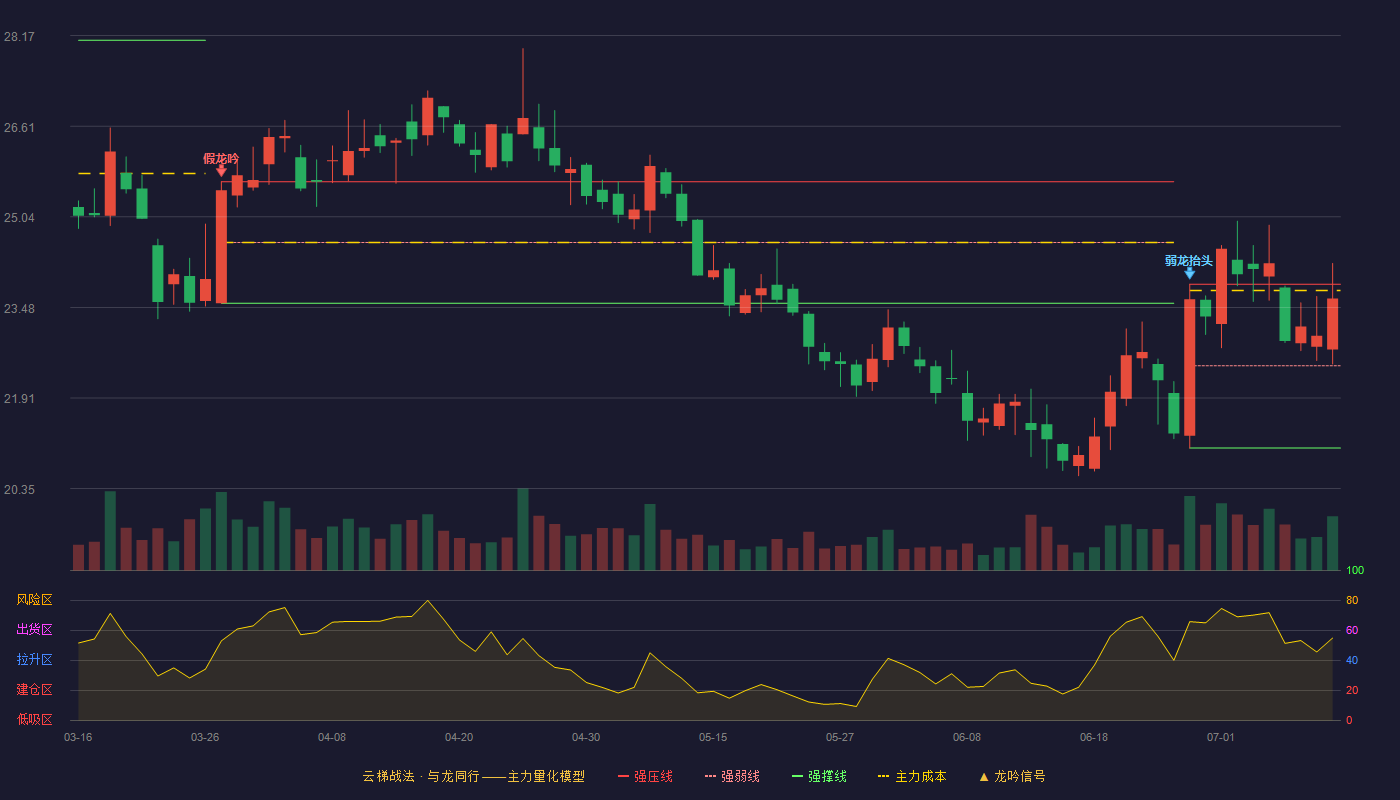Click the tall red candlestick beneath the 假龙吟 arrow

click(221, 247)
